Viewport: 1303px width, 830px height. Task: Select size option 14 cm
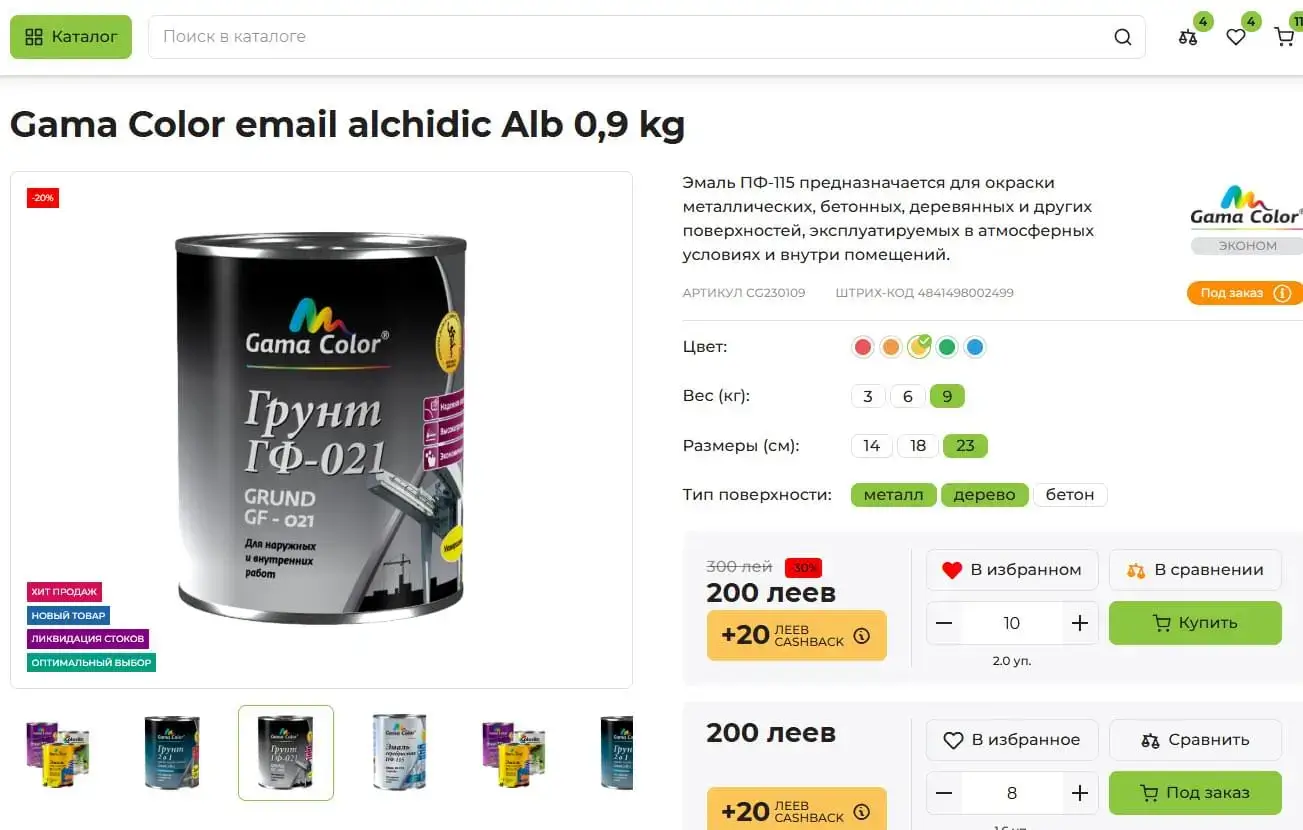click(x=871, y=446)
